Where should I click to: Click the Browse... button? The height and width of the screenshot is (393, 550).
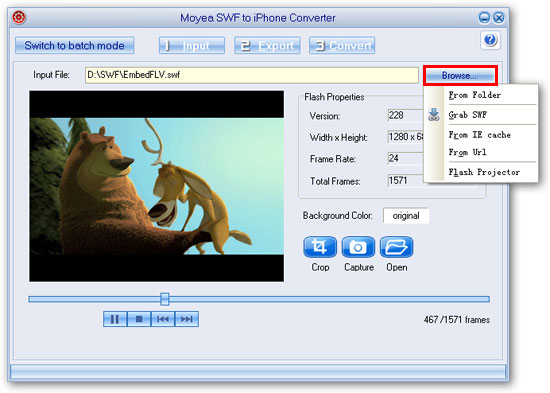click(x=460, y=75)
